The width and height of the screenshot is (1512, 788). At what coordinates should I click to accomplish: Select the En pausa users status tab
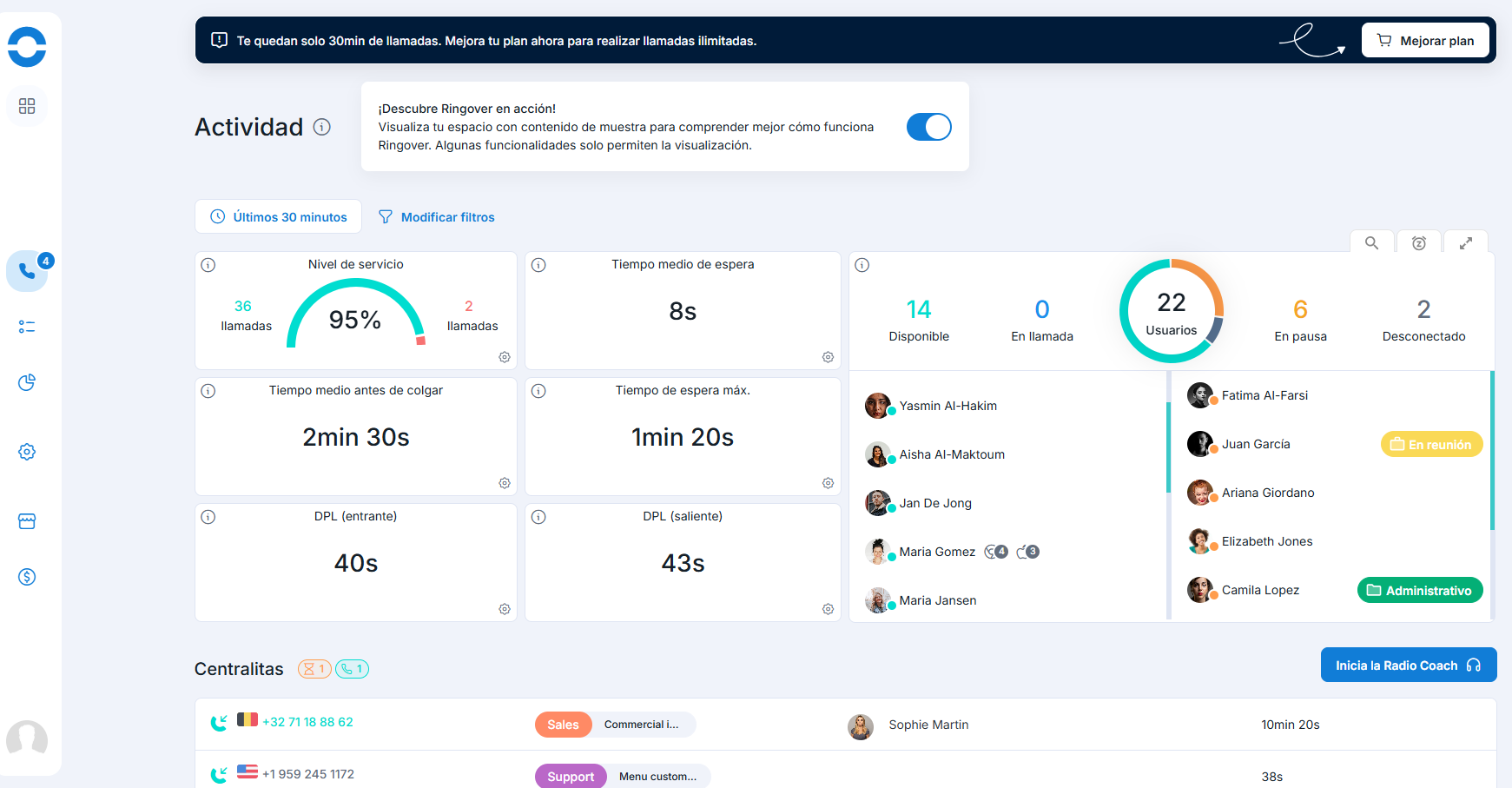click(1299, 320)
